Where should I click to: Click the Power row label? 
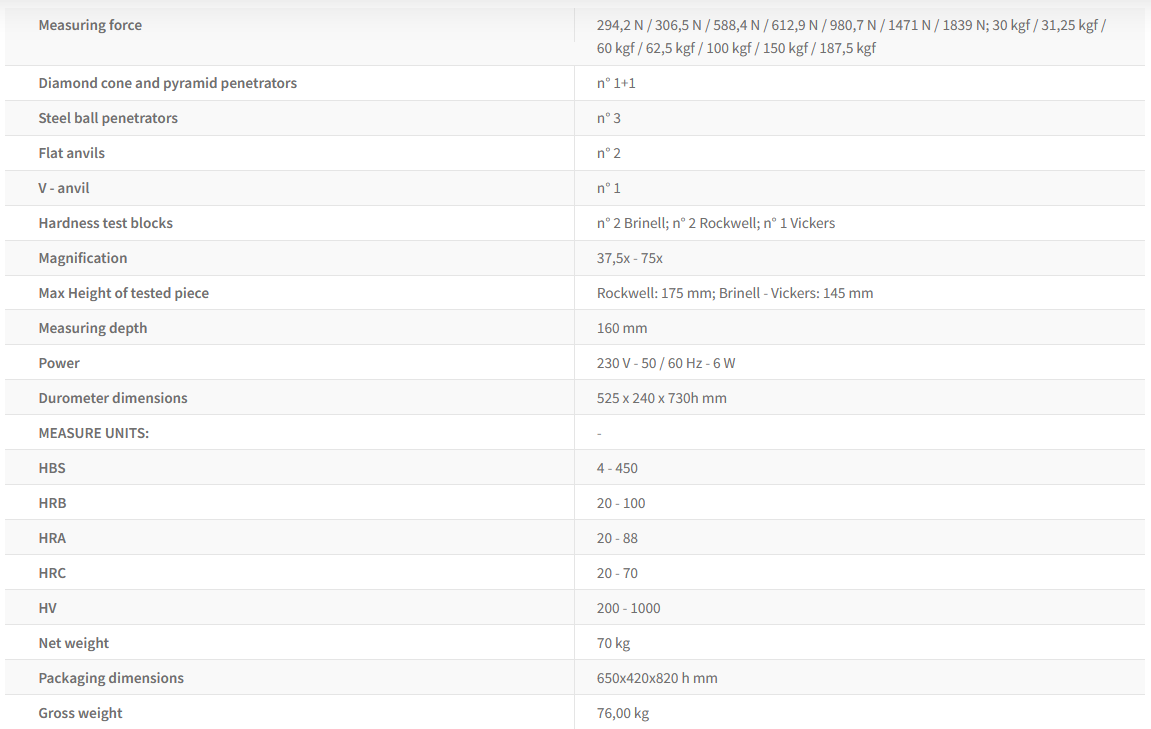point(59,363)
